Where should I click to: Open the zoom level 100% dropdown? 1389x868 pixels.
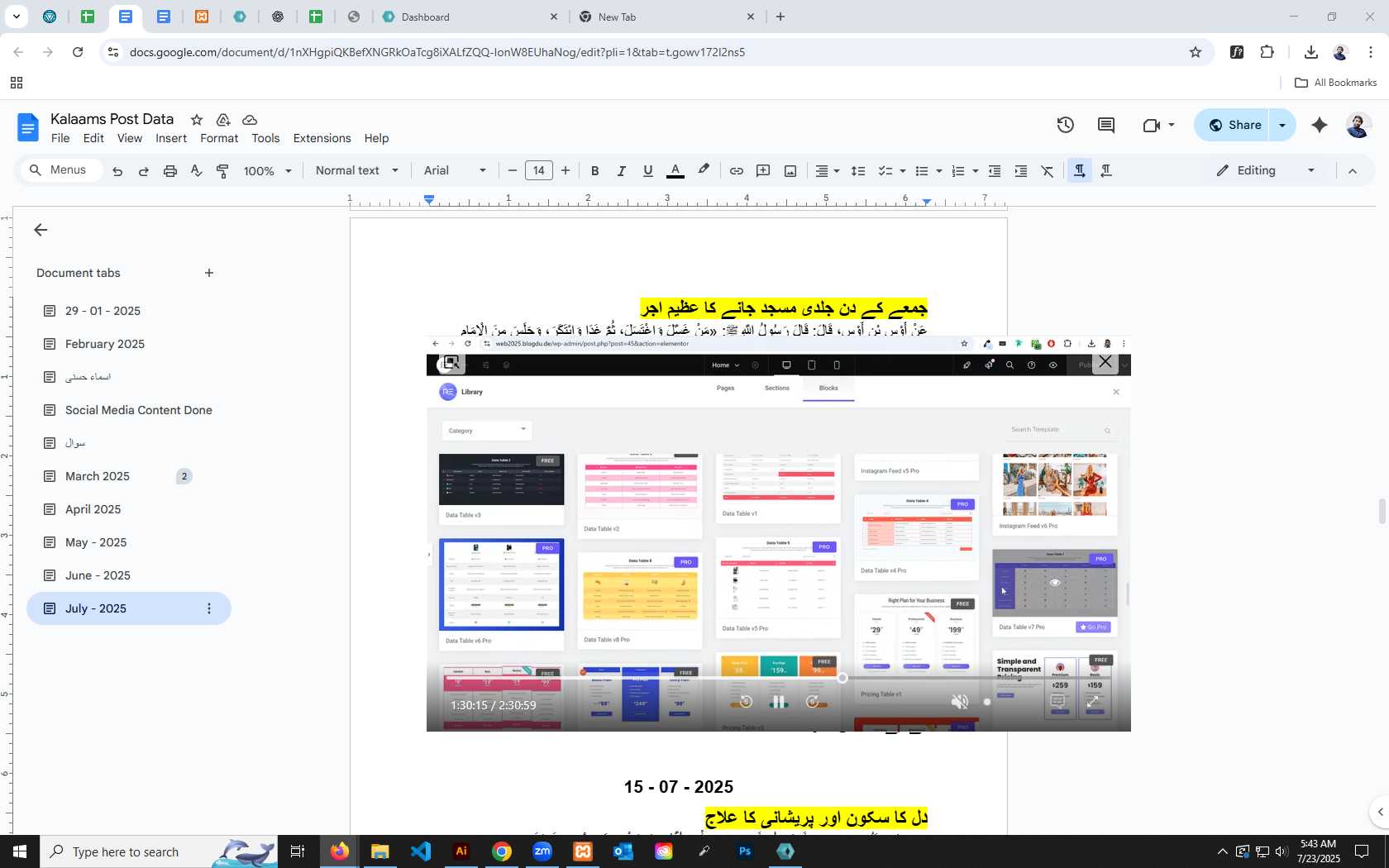pos(267,171)
